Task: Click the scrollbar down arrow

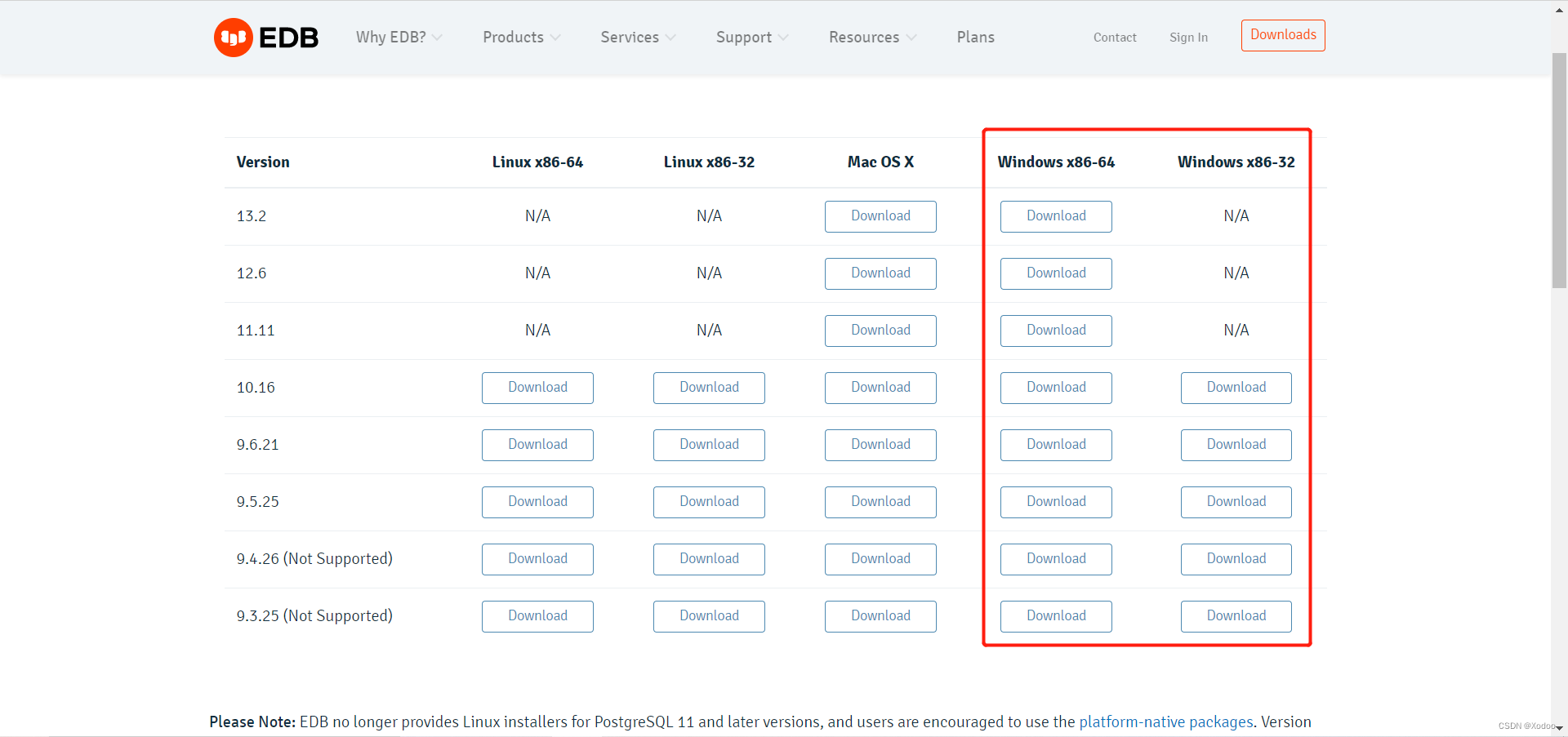Action: [1559, 728]
